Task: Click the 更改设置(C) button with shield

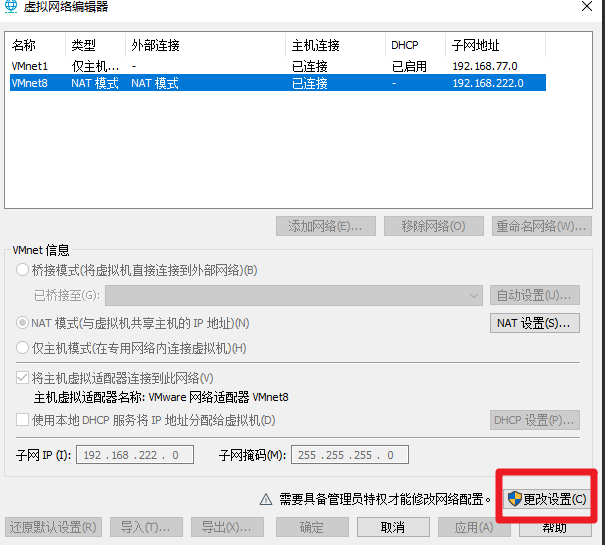Action: pyautogui.click(x=547, y=499)
